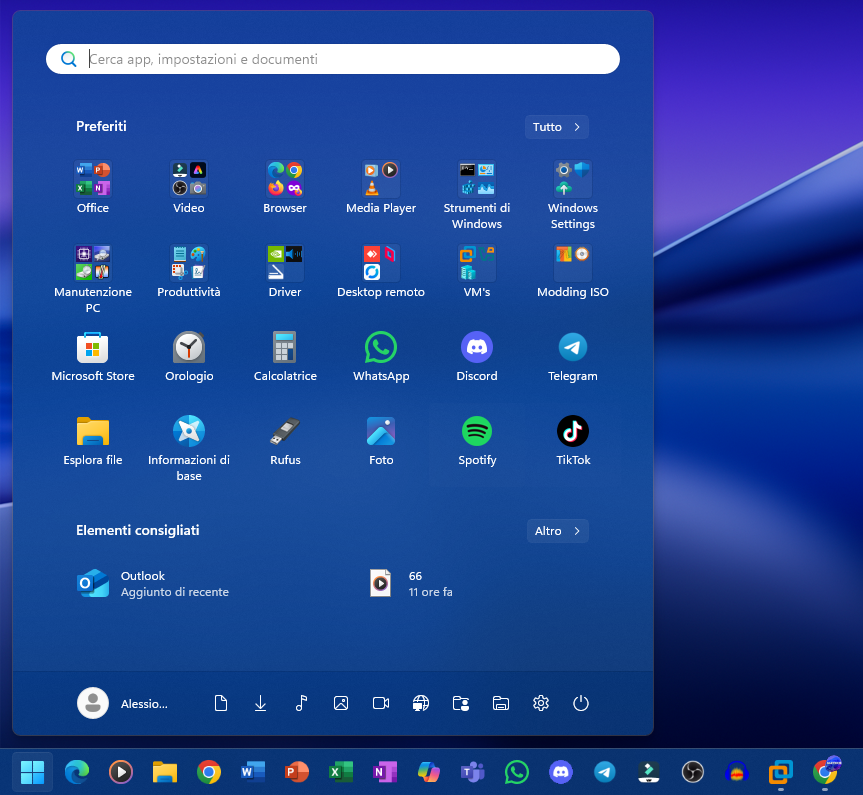Open PowerPoint from the taskbar
The image size is (863, 795).
[x=297, y=772]
